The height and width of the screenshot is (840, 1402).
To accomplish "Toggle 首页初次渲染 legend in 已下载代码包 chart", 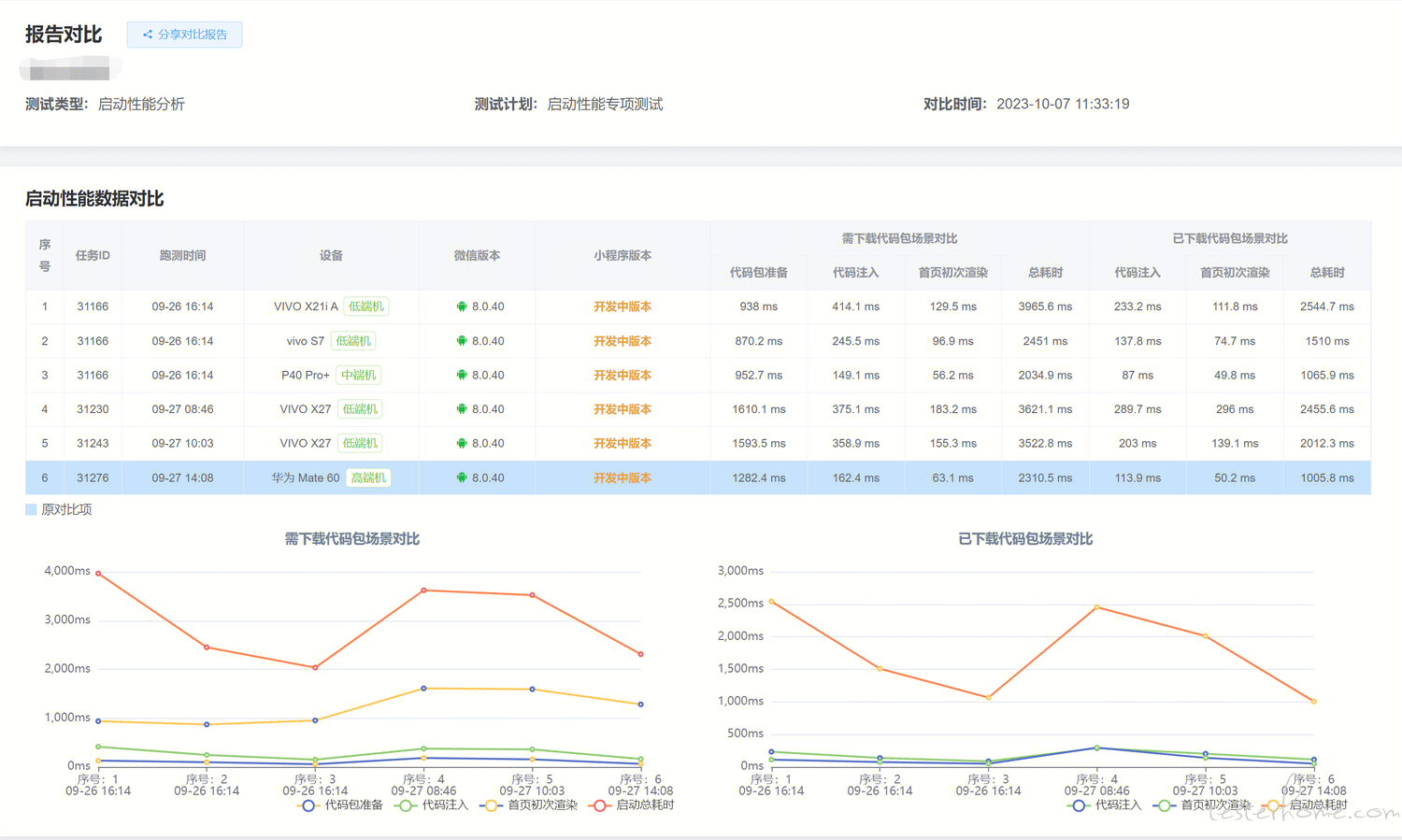I will 1202,804.
